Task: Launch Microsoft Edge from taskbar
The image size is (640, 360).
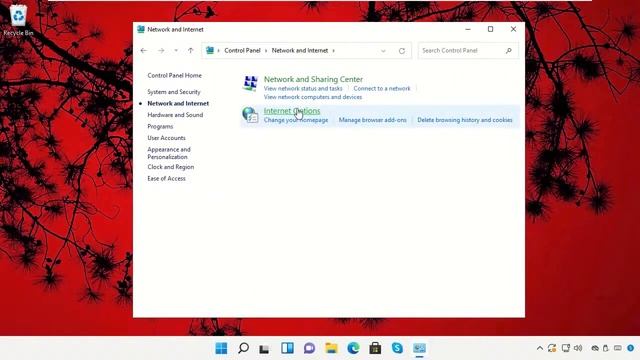Action: [353, 348]
